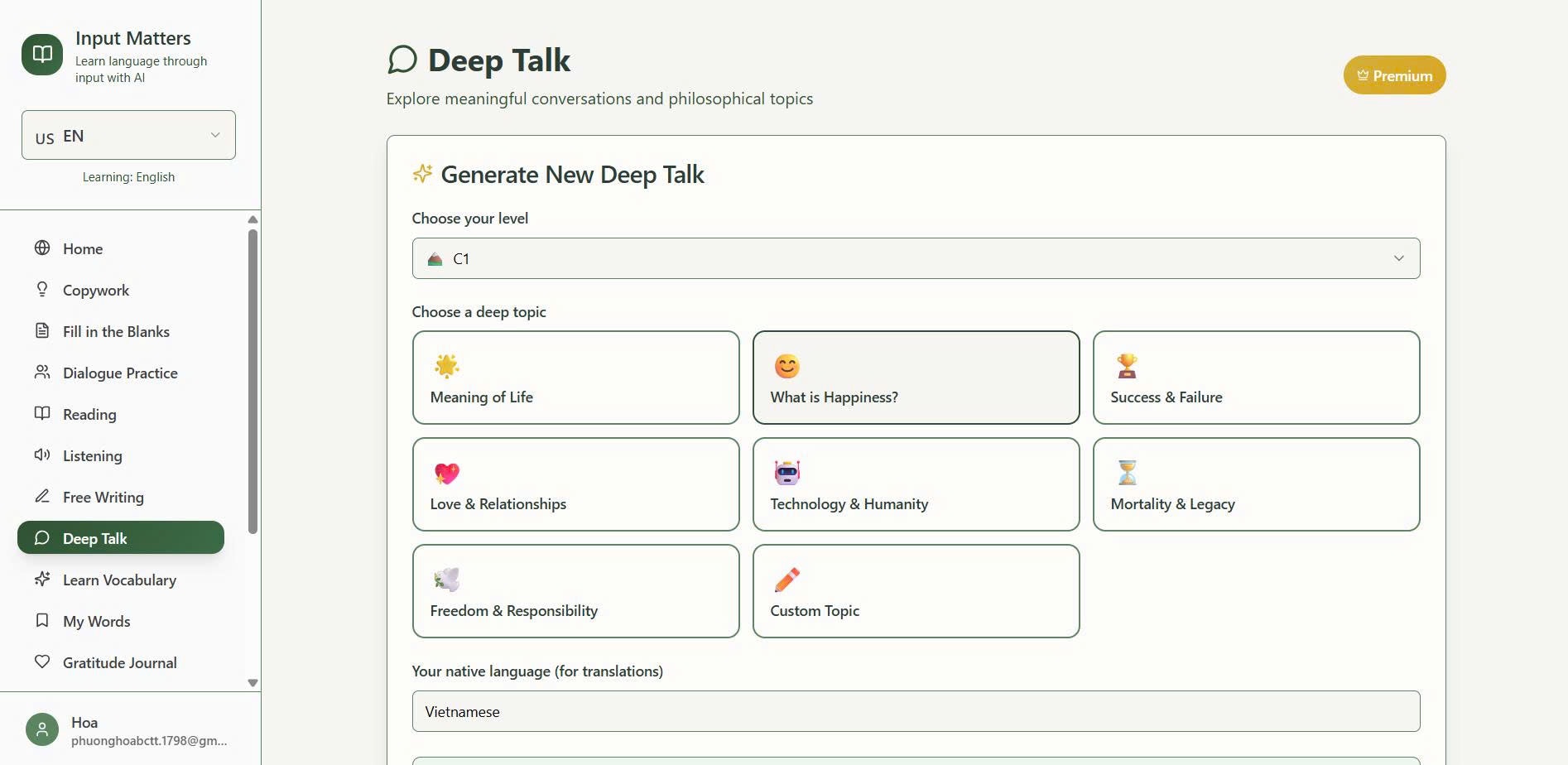
Task: Click the Hoa user profile entry
Action: click(x=128, y=729)
